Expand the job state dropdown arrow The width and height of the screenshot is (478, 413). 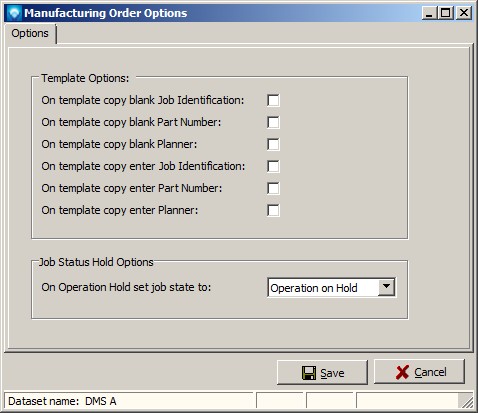tap(386, 287)
